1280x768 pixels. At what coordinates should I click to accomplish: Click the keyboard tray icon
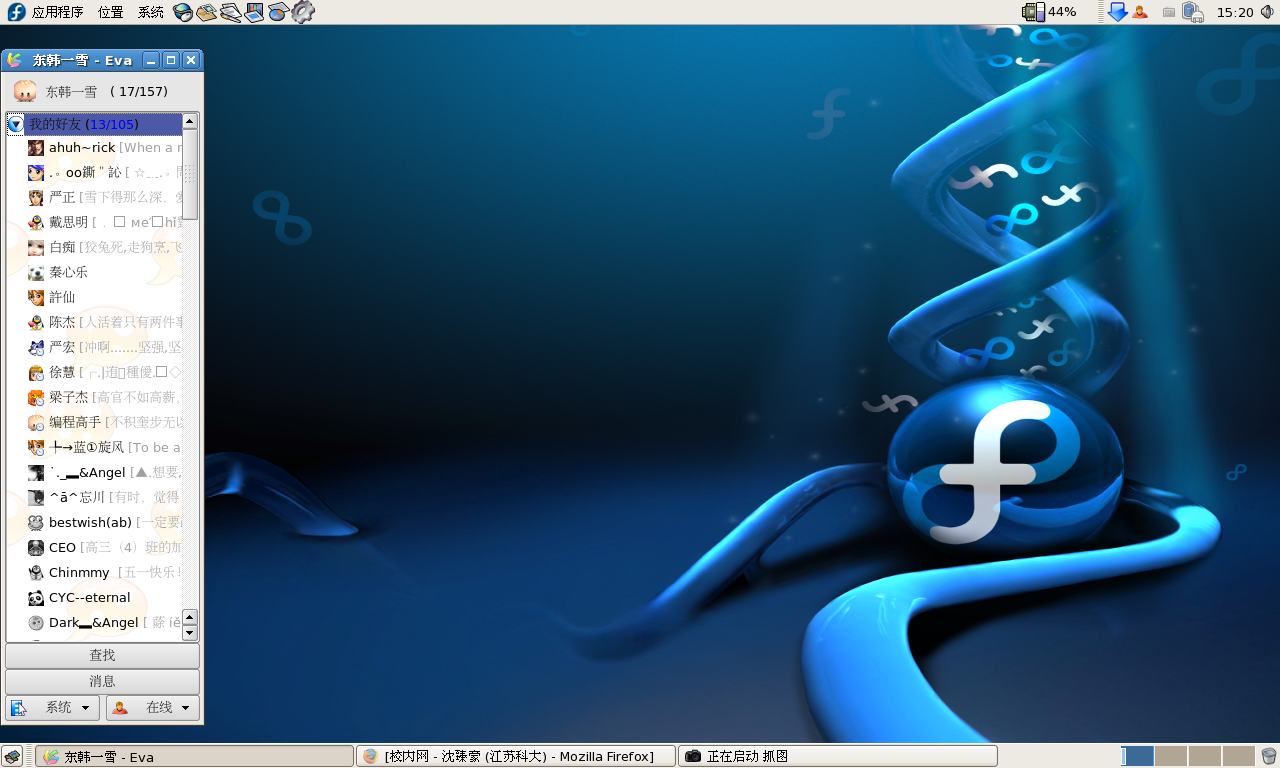point(1168,13)
